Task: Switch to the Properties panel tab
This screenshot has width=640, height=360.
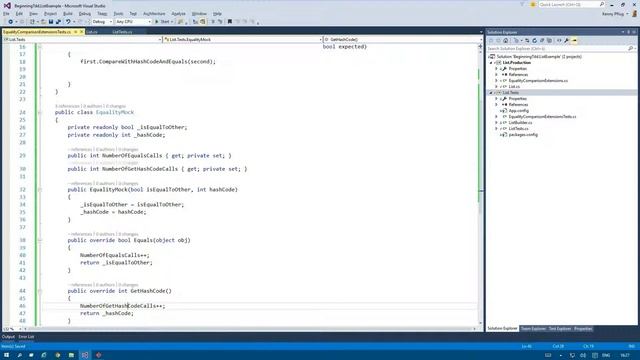Action: click(583, 329)
